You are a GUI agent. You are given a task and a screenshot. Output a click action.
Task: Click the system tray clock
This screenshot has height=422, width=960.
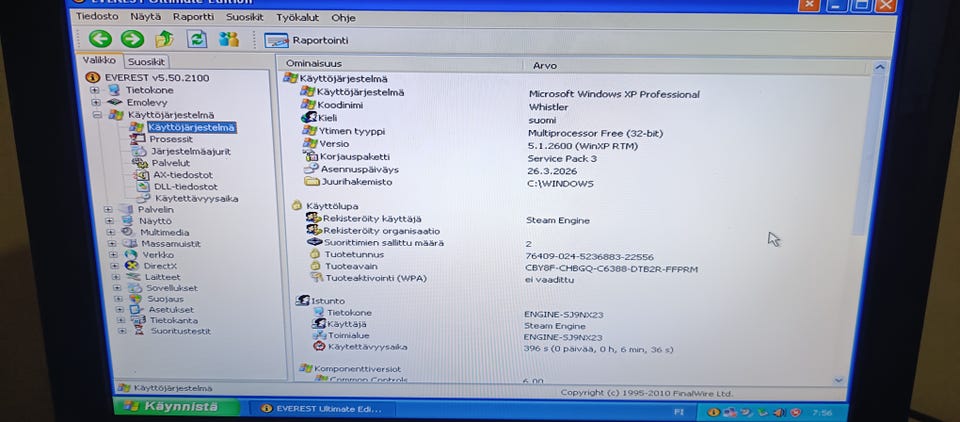[822, 413]
